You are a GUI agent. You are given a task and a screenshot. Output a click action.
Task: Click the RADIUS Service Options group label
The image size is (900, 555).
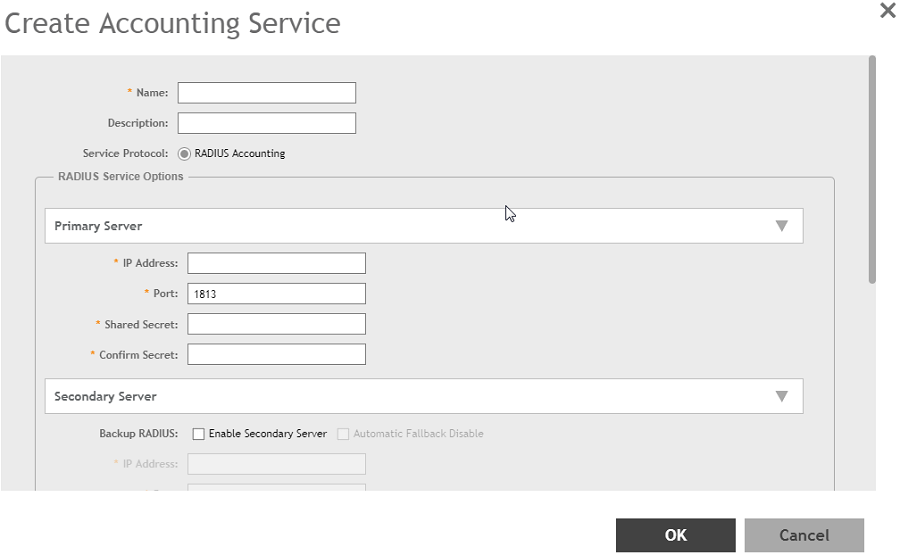[121, 177]
